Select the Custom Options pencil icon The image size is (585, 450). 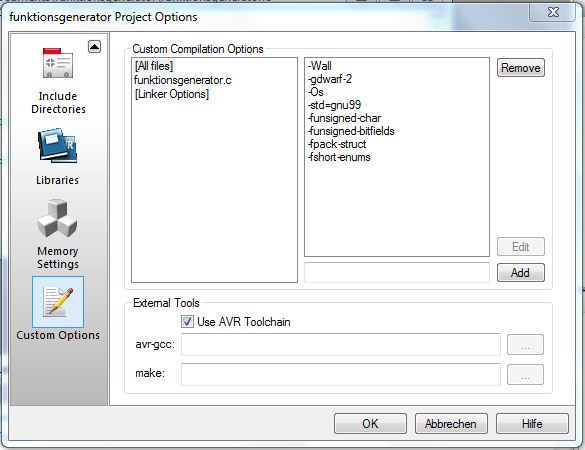[x=58, y=302]
